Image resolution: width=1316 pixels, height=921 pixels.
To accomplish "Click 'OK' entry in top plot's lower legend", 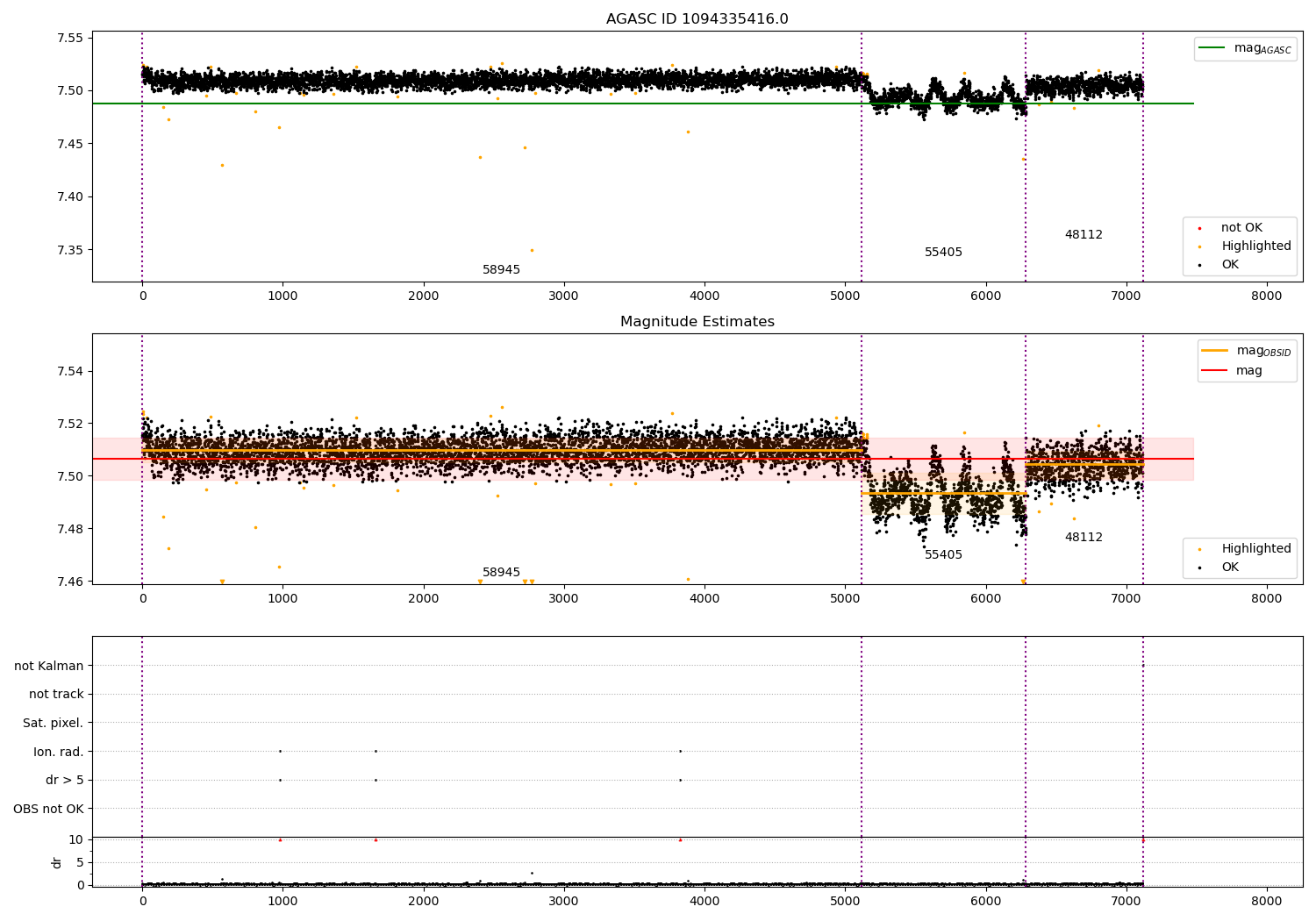I will point(1230,265).
